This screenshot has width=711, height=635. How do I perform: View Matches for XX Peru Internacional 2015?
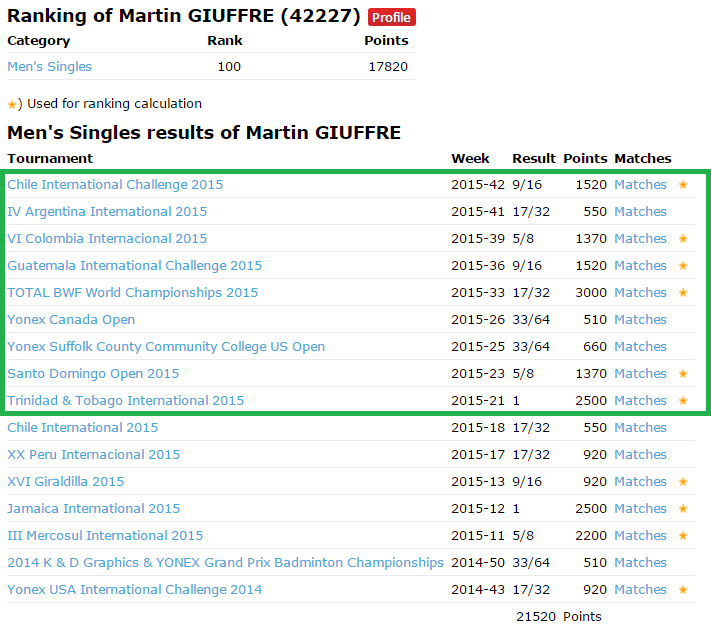point(640,454)
